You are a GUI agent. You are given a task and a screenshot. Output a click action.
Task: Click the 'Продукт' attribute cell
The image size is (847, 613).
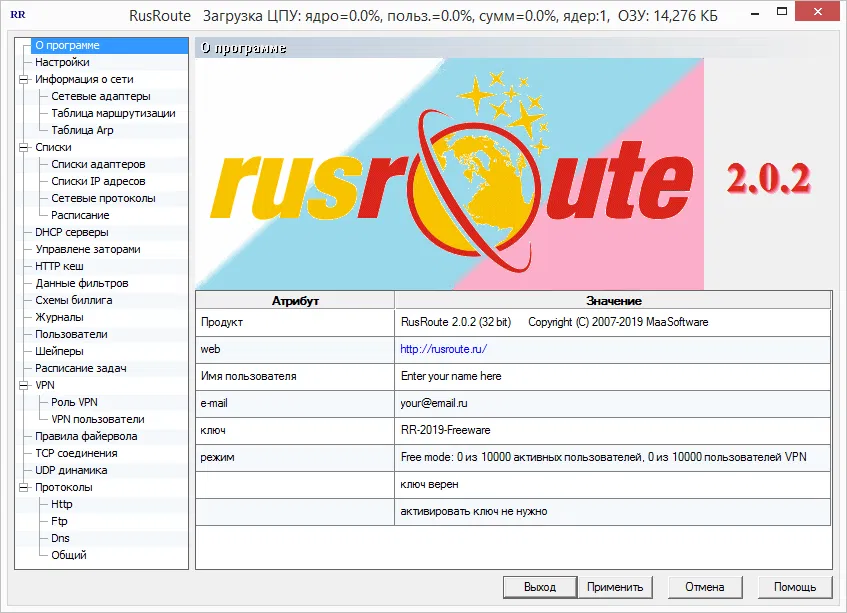point(295,322)
